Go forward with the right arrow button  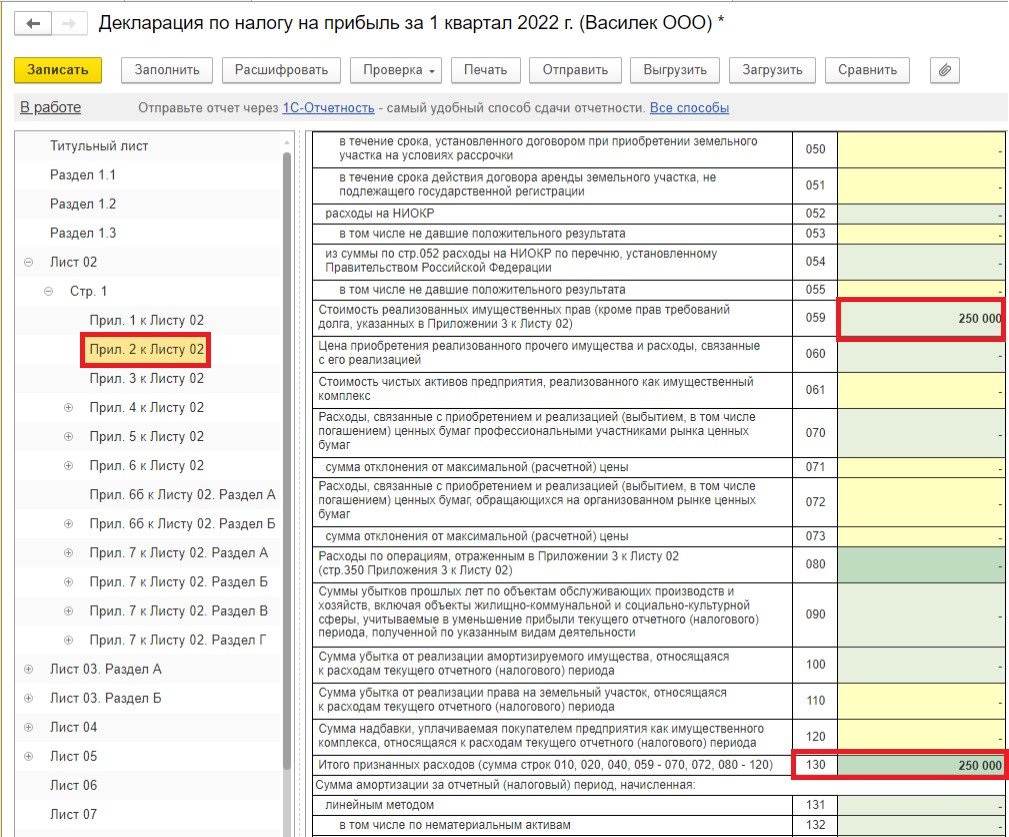click(x=68, y=24)
